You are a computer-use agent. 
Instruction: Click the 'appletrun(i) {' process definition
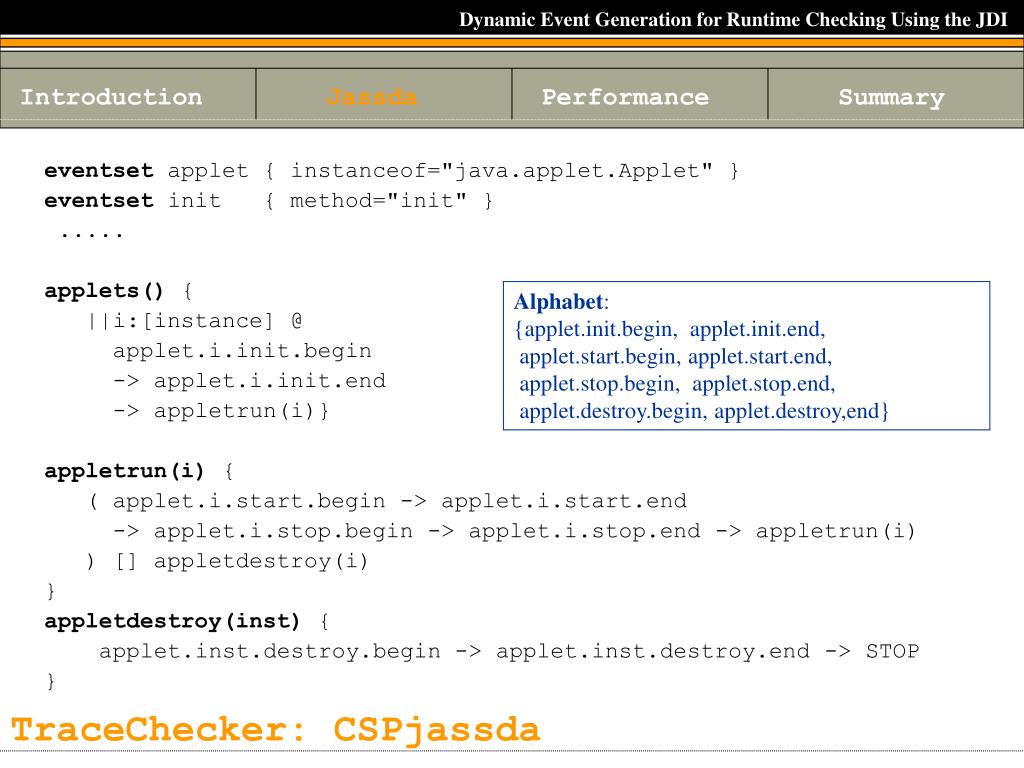[138, 471]
